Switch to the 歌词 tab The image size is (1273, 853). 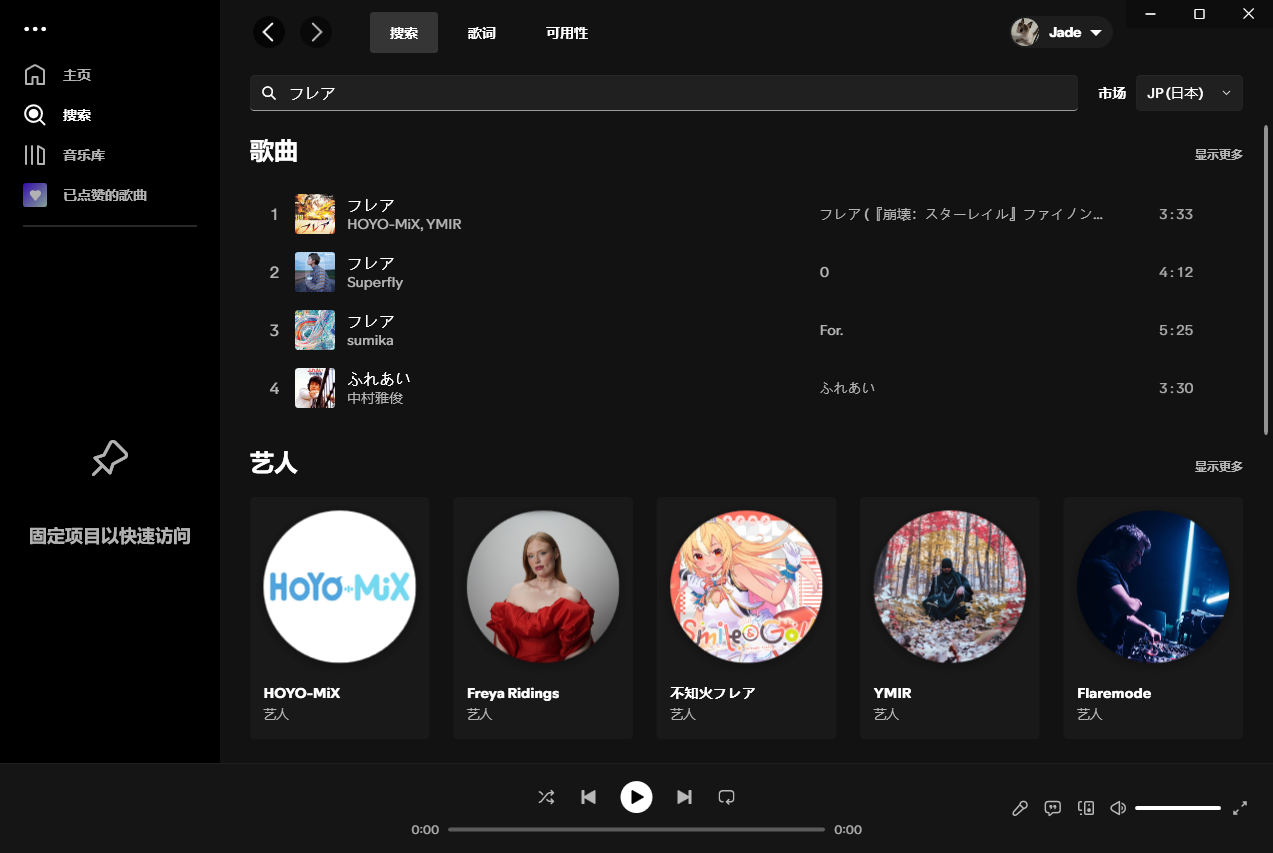point(481,33)
